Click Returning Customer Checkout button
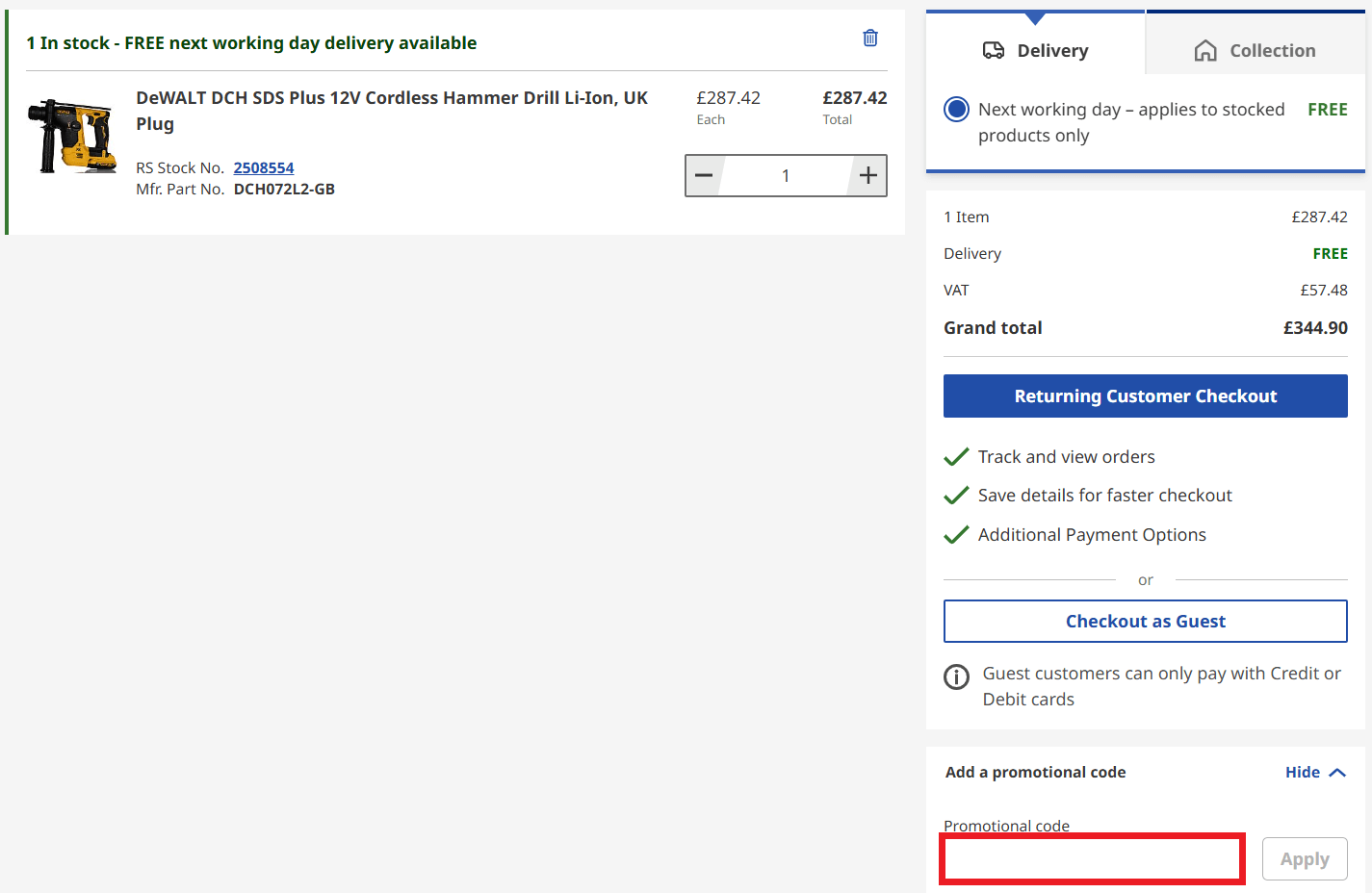This screenshot has width=1372, height=893. [1146, 395]
